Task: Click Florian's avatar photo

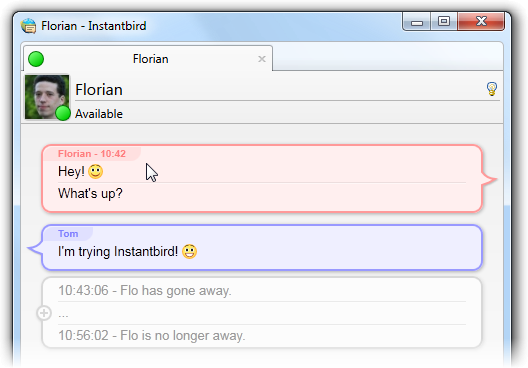Action: click(x=47, y=97)
